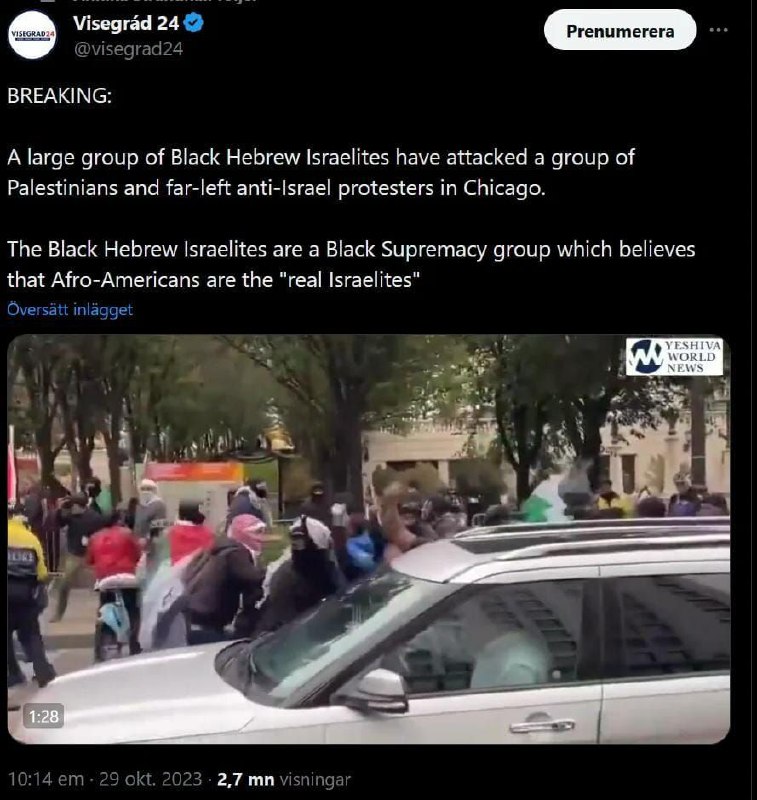Click the 29 okt. 2023 date
The image size is (757, 800).
point(150,779)
